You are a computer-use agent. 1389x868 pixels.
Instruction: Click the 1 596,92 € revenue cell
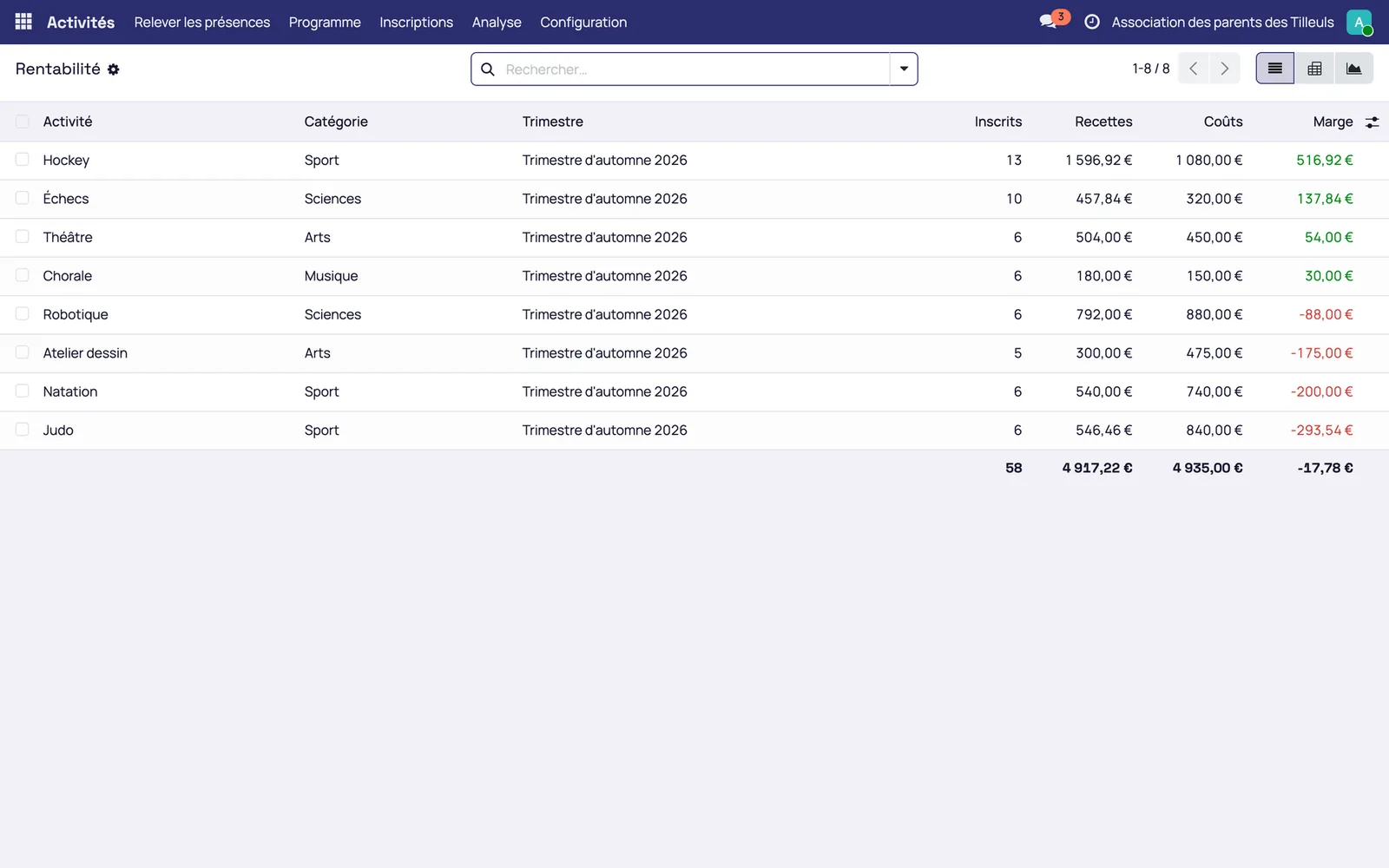coord(1098,160)
